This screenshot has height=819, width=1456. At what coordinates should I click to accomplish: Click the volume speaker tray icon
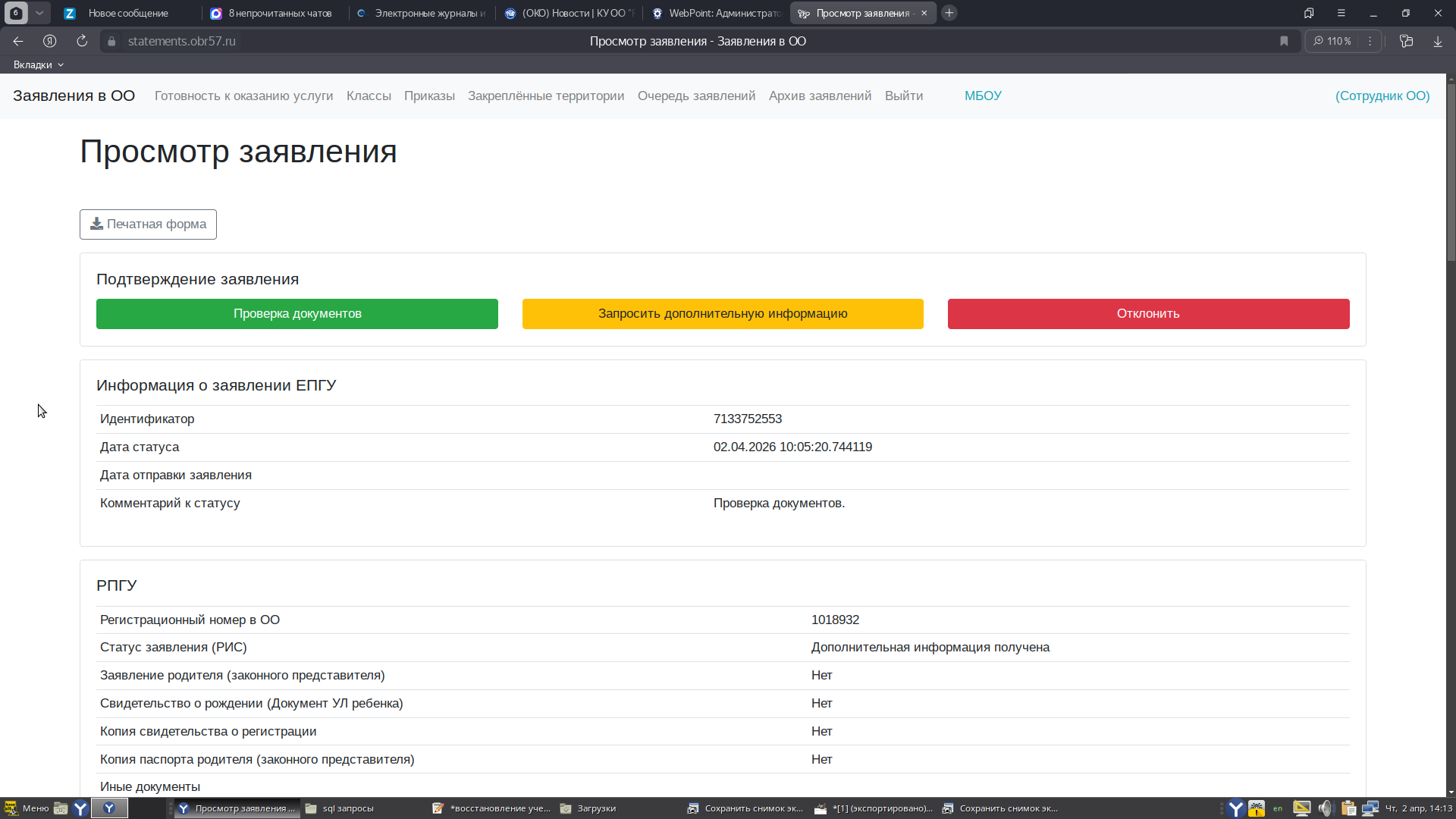[x=1325, y=808]
